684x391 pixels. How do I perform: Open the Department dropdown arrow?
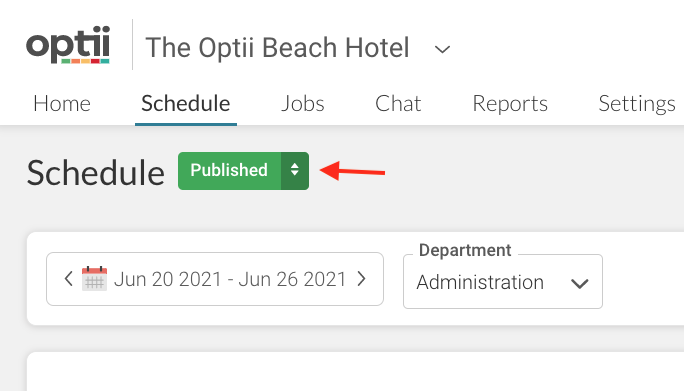pyautogui.click(x=580, y=283)
